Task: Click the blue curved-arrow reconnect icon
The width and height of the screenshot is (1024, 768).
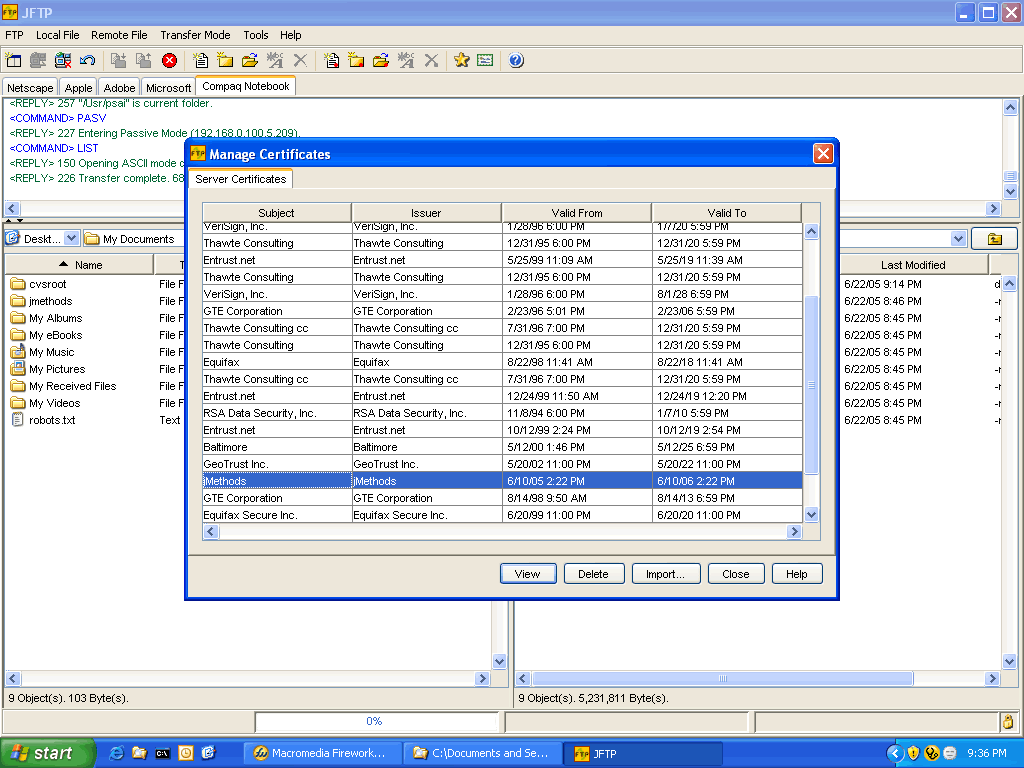Action: (88, 61)
